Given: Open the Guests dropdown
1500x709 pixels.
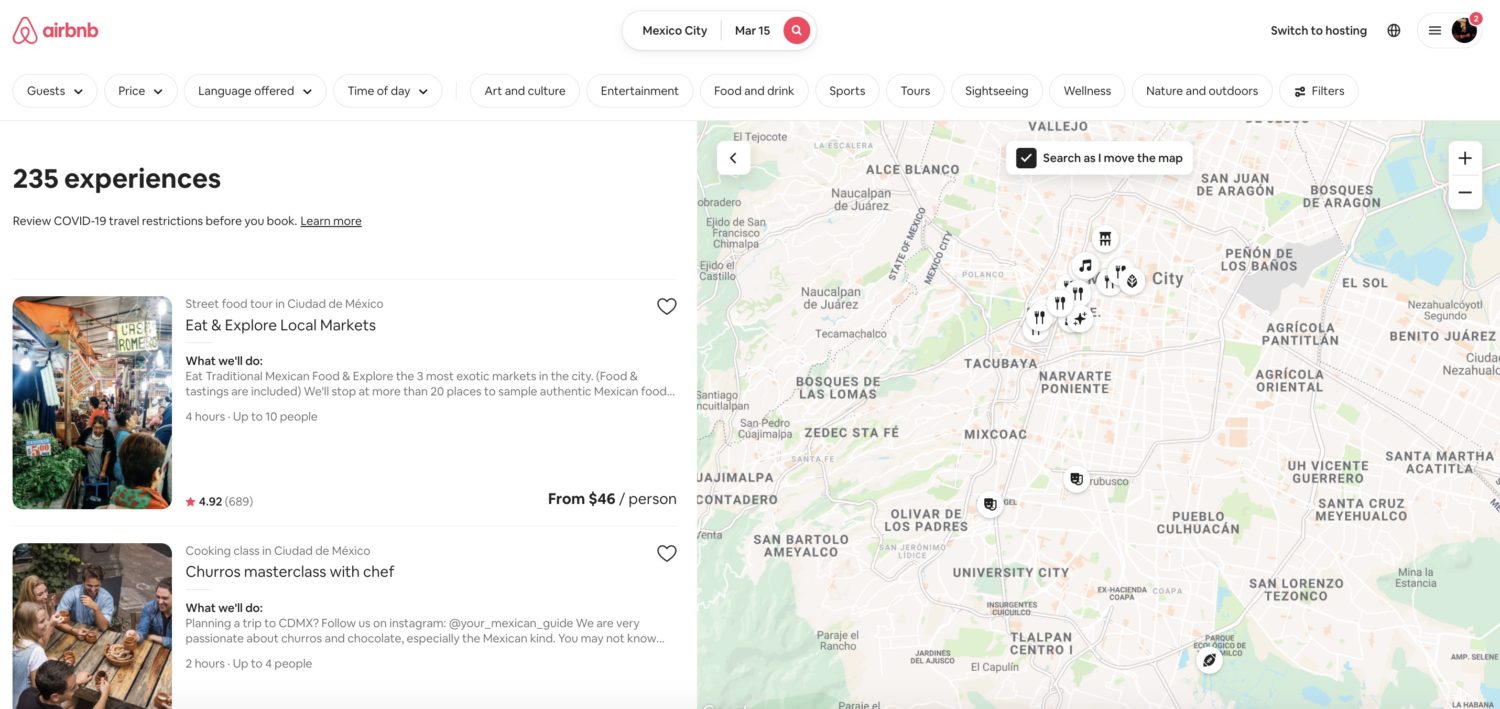Looking at the screenshot, I should (54, 90).
